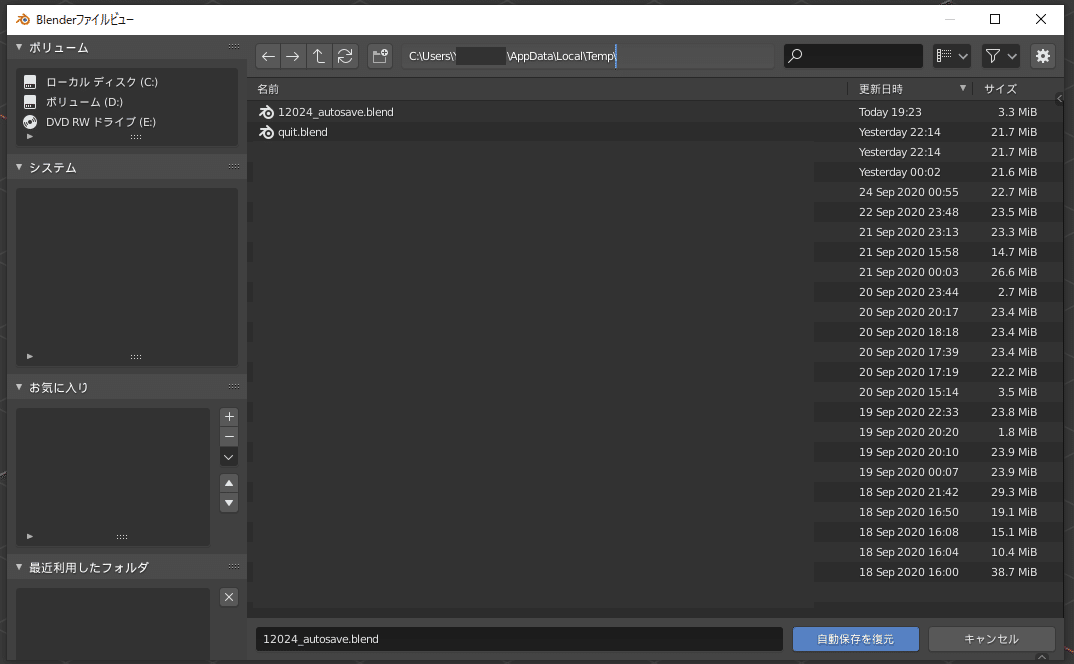This screenshot has width=1074, height=664.
Task: Collapse the お気に入り panel
Action: 19,387
